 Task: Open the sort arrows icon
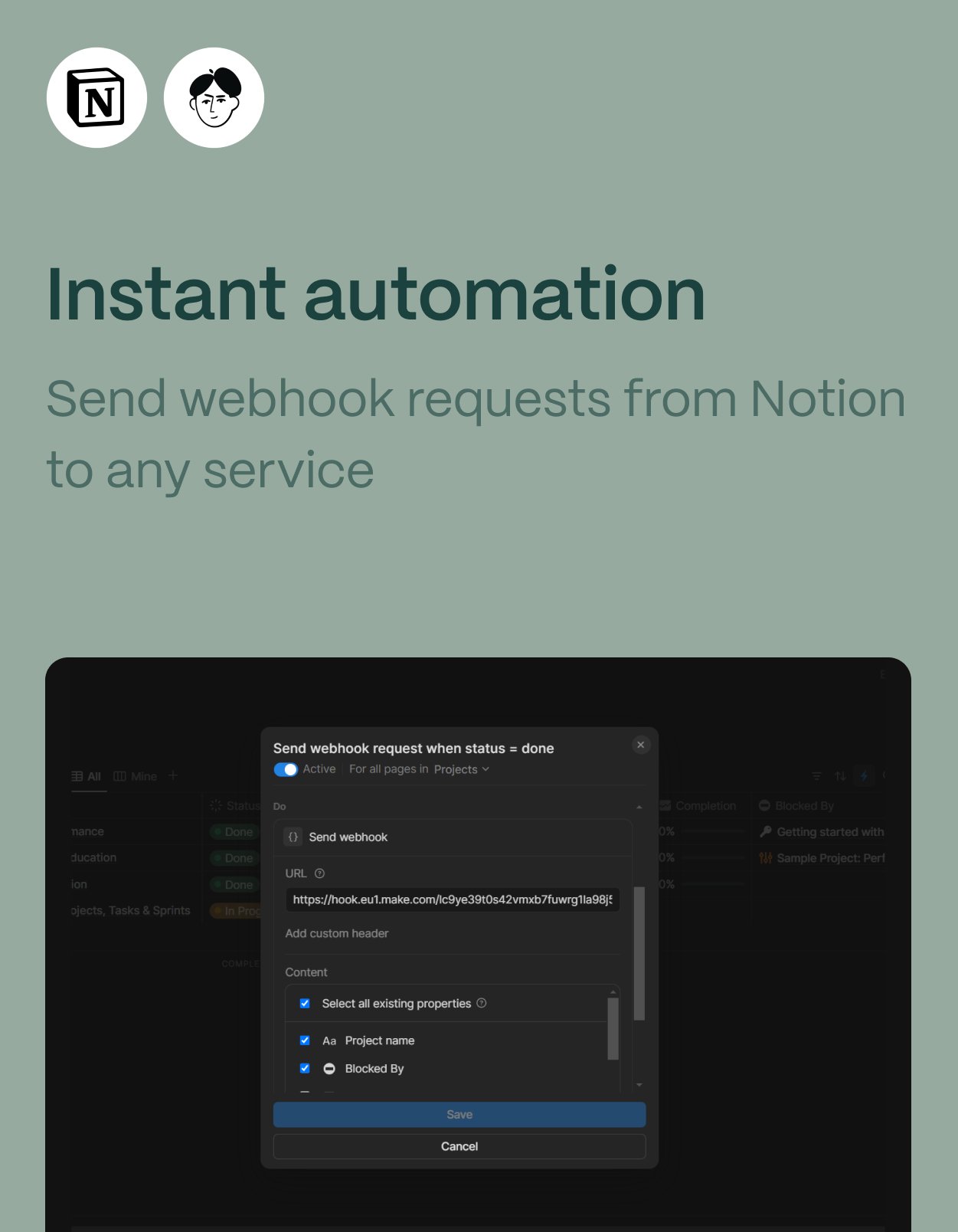pos(841,776)
